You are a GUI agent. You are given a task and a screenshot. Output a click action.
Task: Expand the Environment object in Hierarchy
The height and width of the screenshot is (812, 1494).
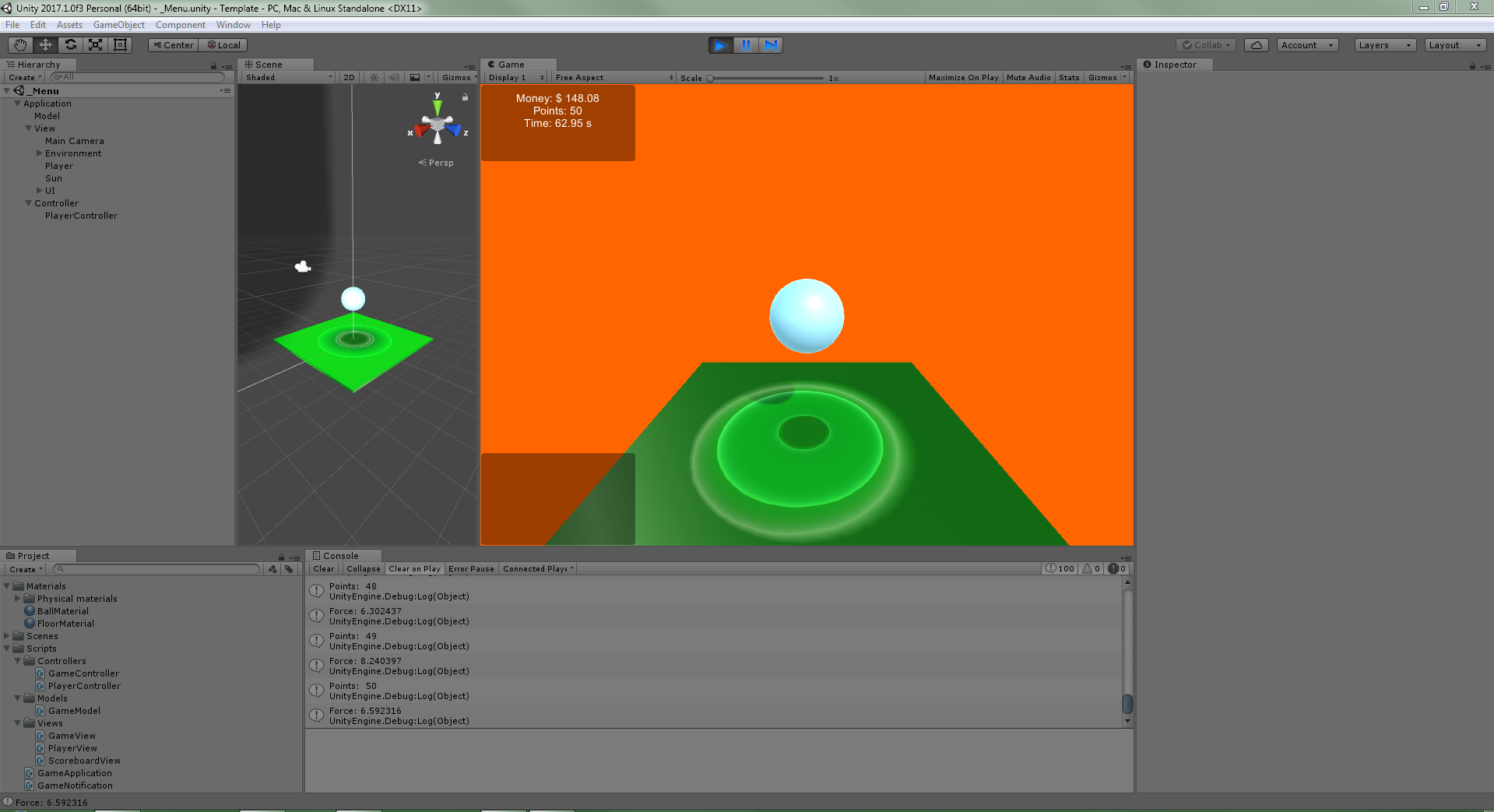(x=40, y=153)
